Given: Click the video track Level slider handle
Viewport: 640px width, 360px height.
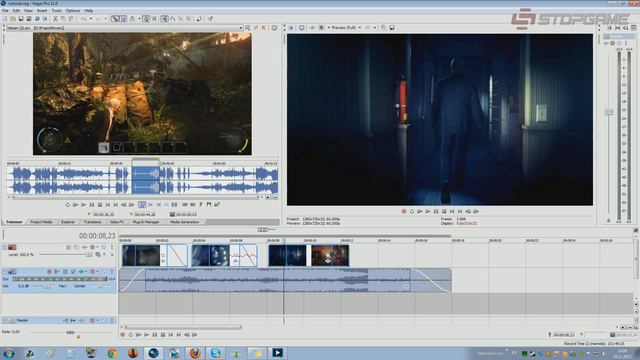Looking at the screenshot, I should tap(89, 255).
